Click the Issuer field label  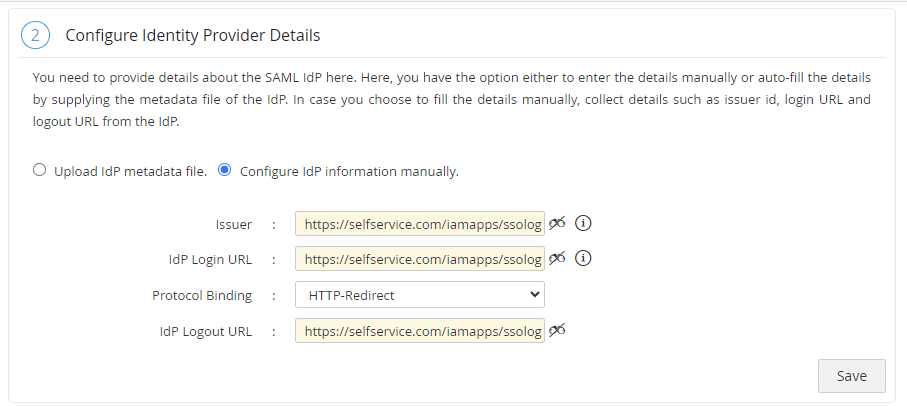click(x=233, y=224)
